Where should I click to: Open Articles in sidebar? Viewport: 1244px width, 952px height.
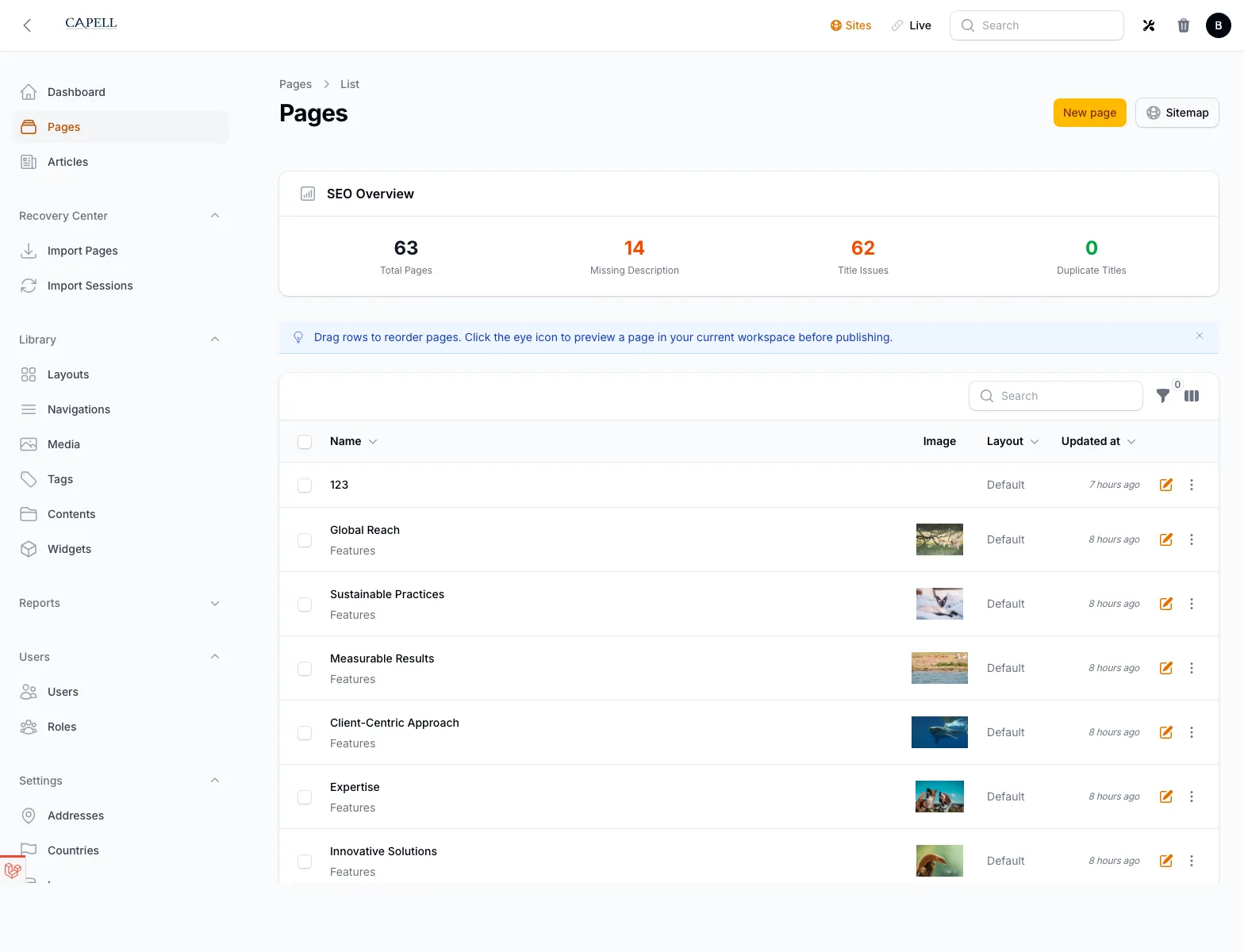pos(121,162)
